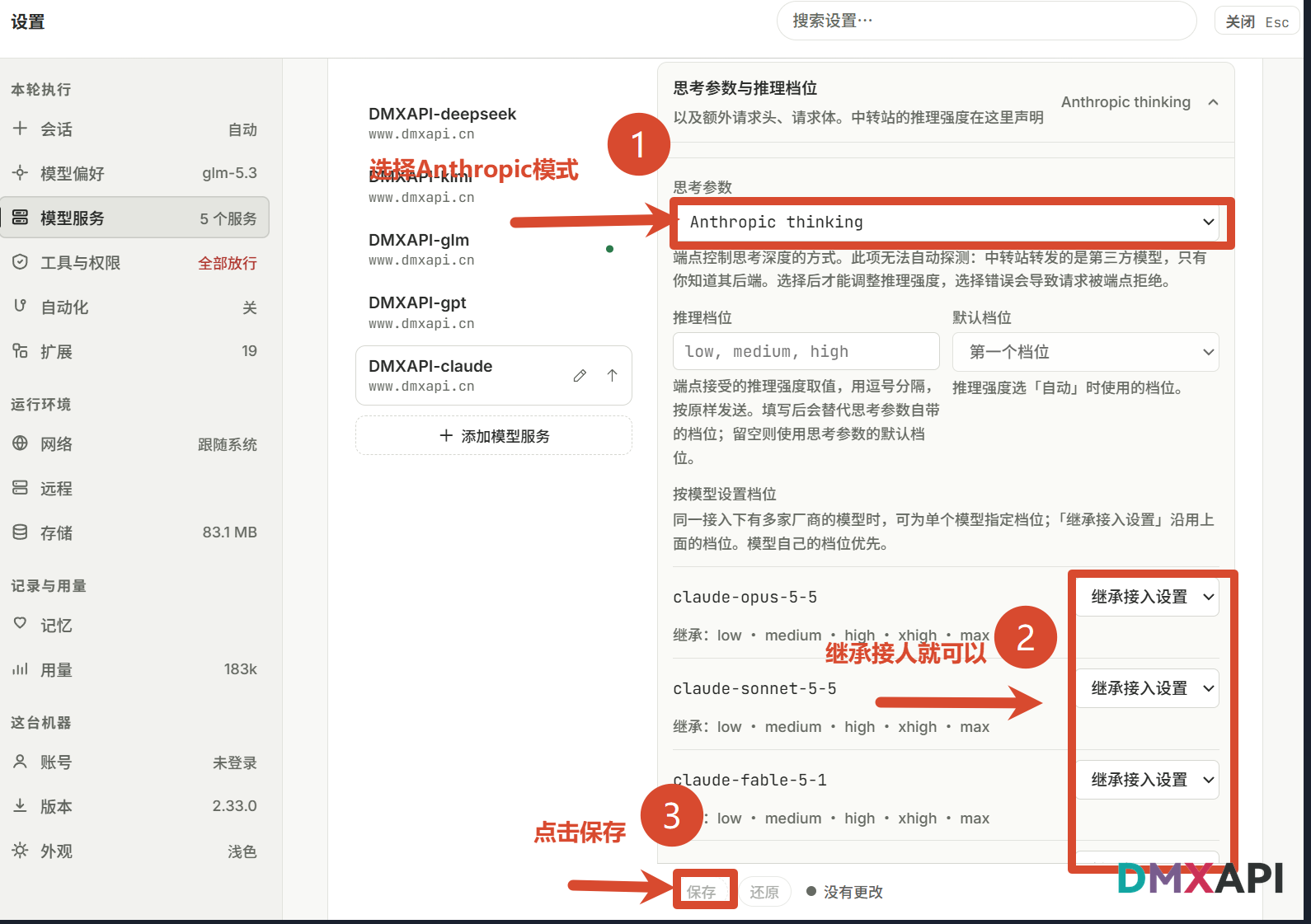Click the 外观 sun icon

click(x=20, y=851)
